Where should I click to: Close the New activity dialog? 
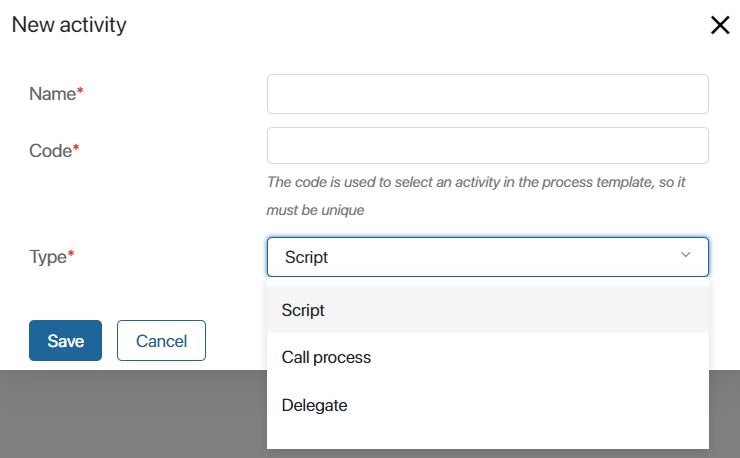coord(720,25)
